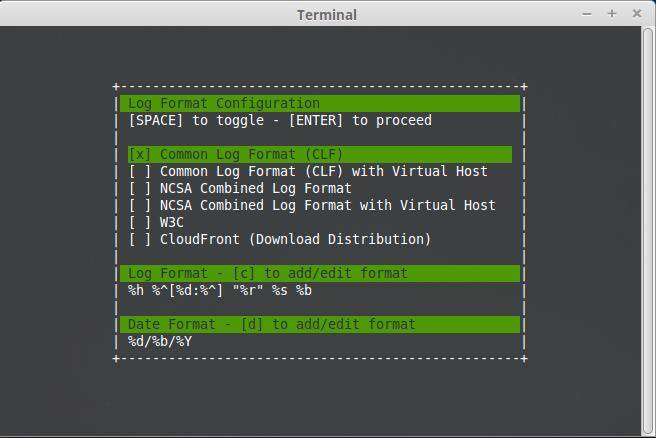Screen dimensions: 656x438
Task: Uncheck the Common Log Format (CLF) checkbox
Action: (140, 155)
